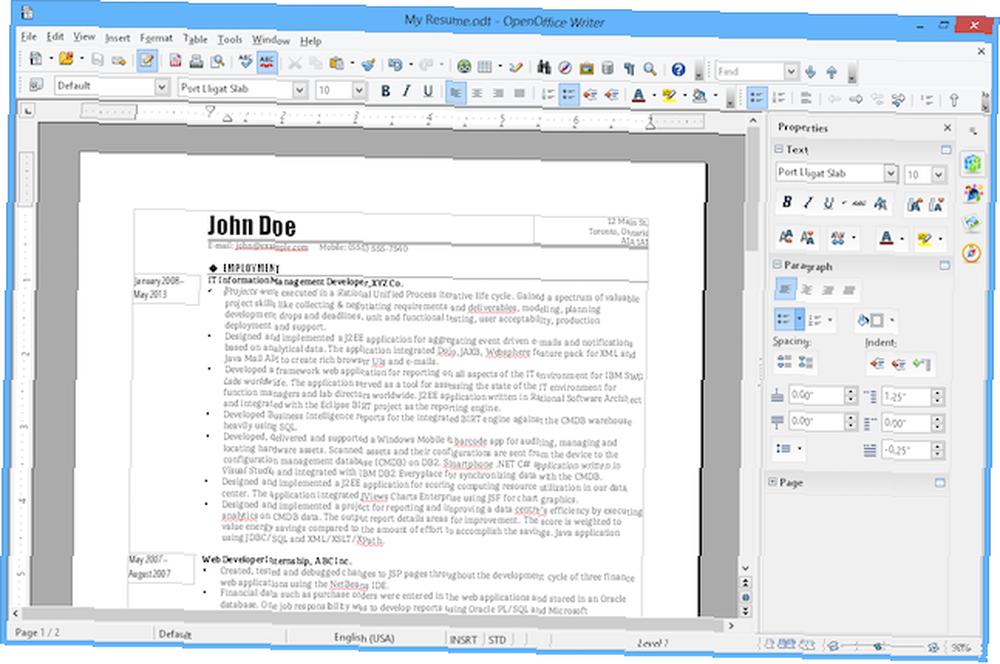This screenshot has width=1000, height=664.
Task: Open the File menu
Action: tap(29, 36)
